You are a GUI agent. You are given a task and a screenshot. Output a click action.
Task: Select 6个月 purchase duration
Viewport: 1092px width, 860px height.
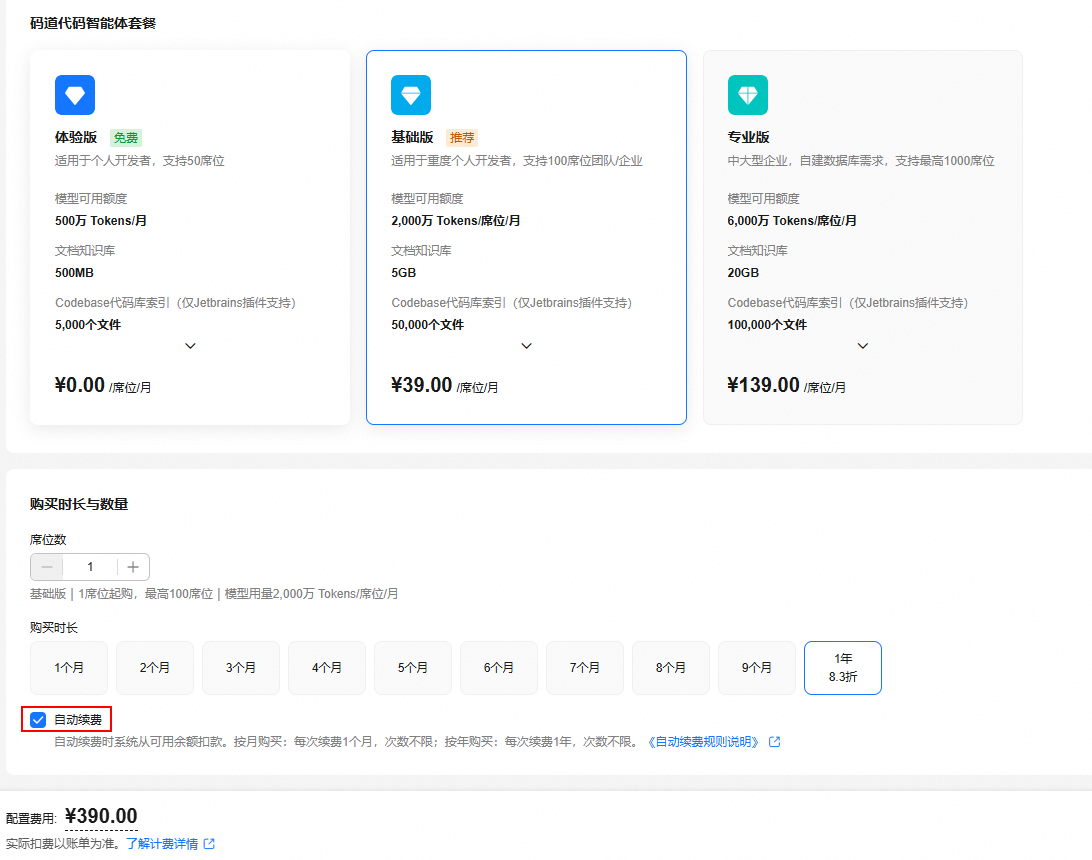499,668
